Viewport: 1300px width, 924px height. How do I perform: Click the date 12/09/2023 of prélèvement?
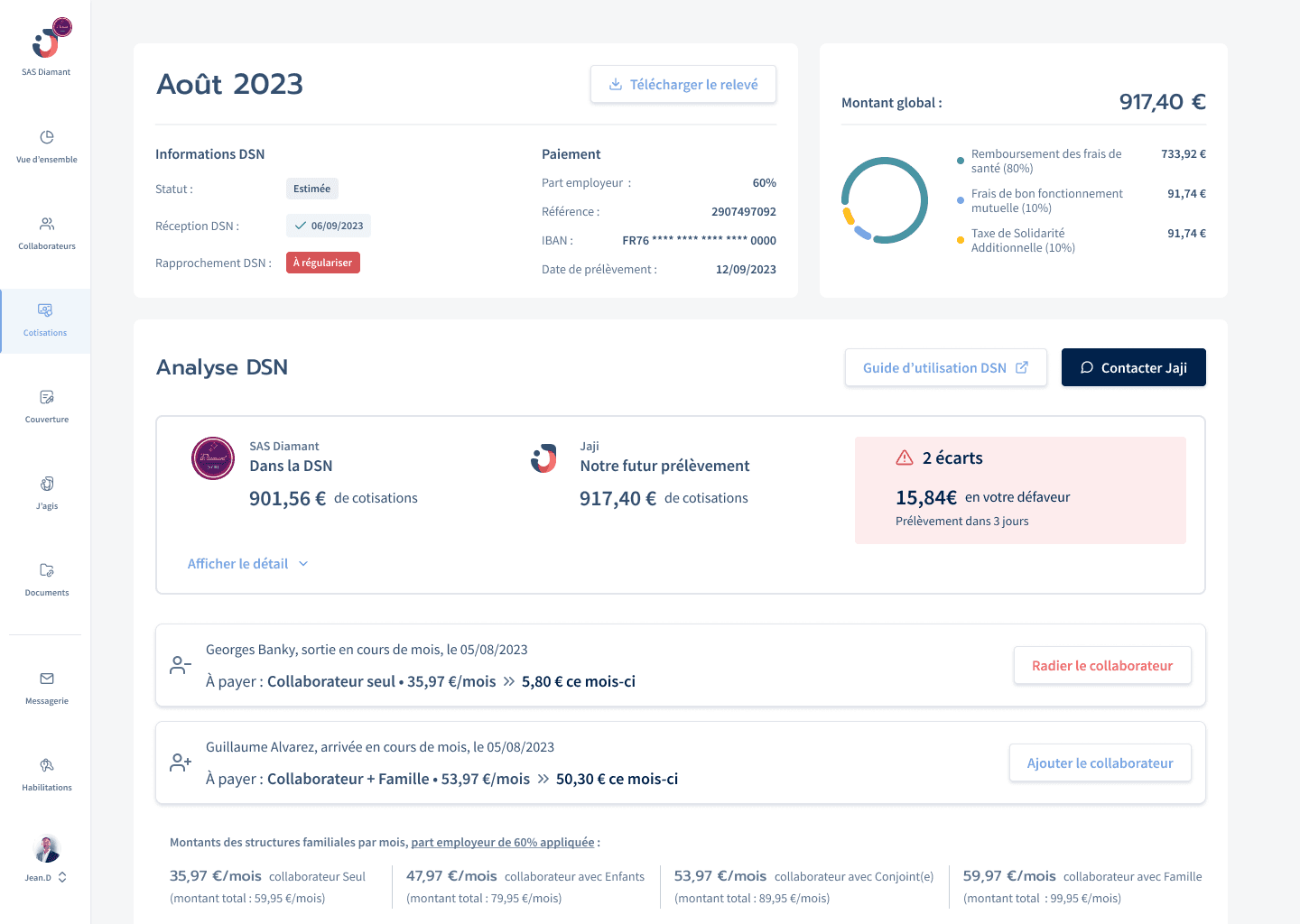746,269
